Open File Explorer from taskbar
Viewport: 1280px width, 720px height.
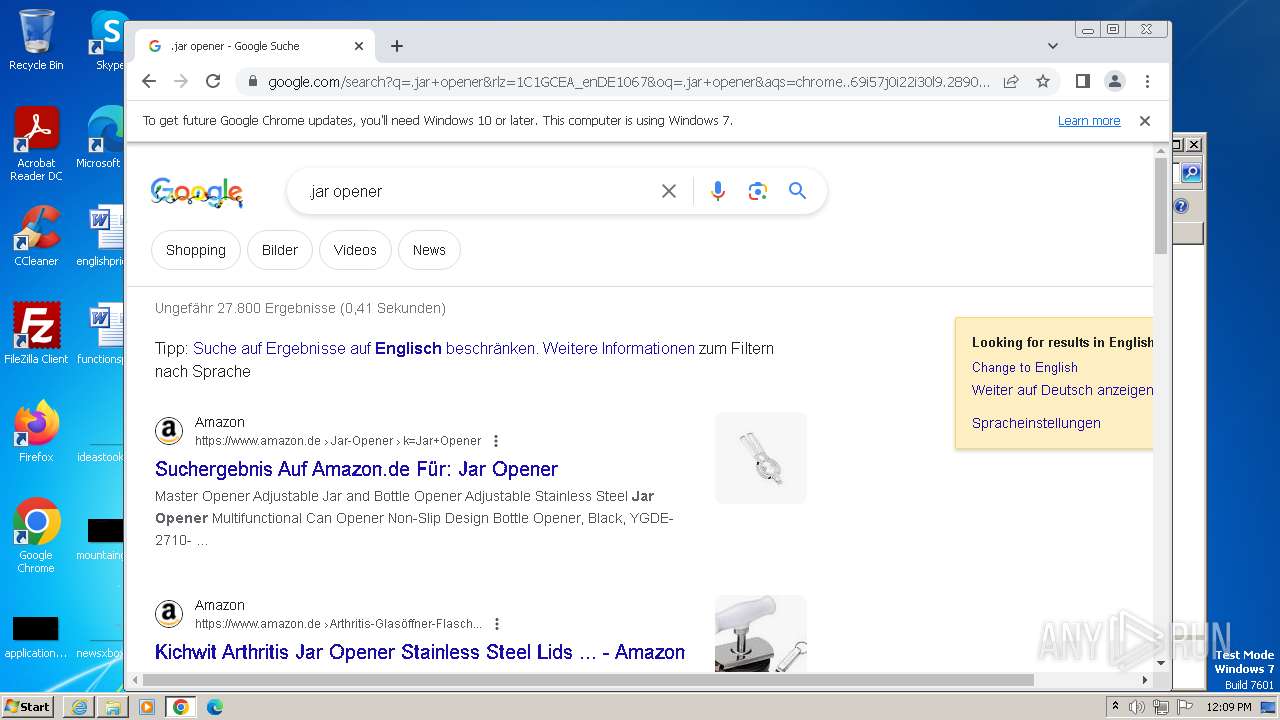113,707
